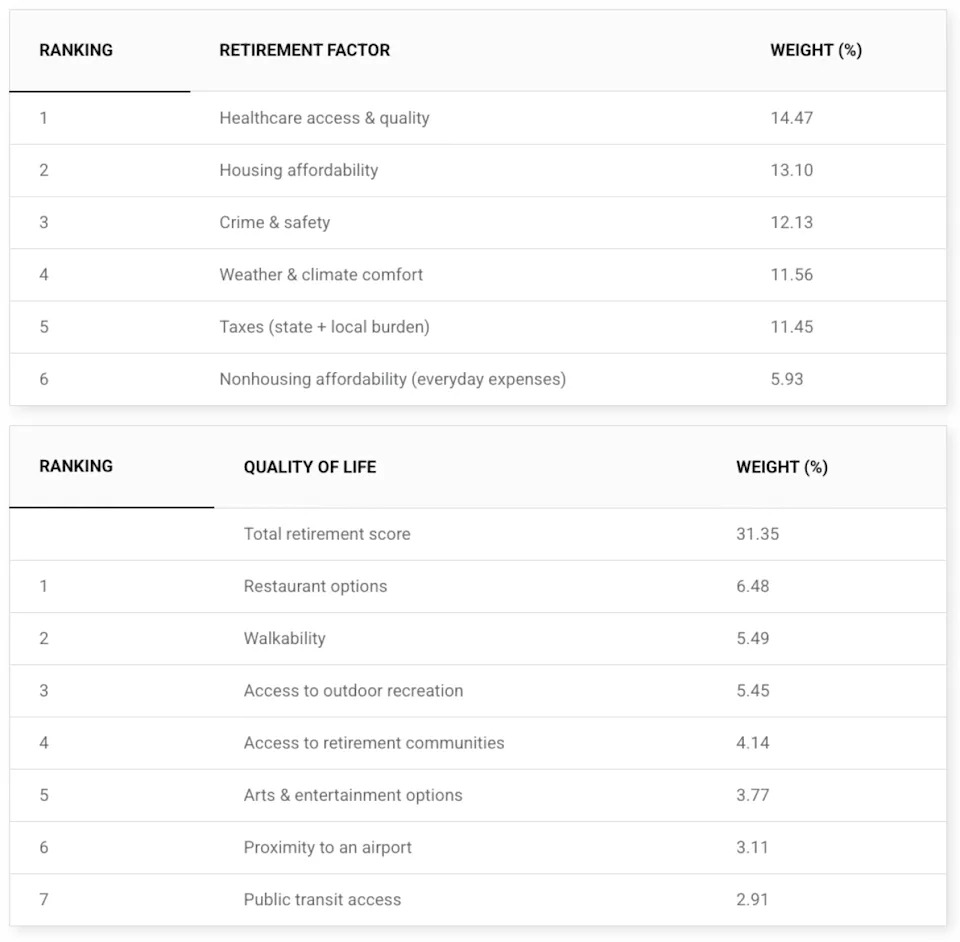Select the Total retirement score row
This screenshot has width=960, height=942.
point(327,534)
